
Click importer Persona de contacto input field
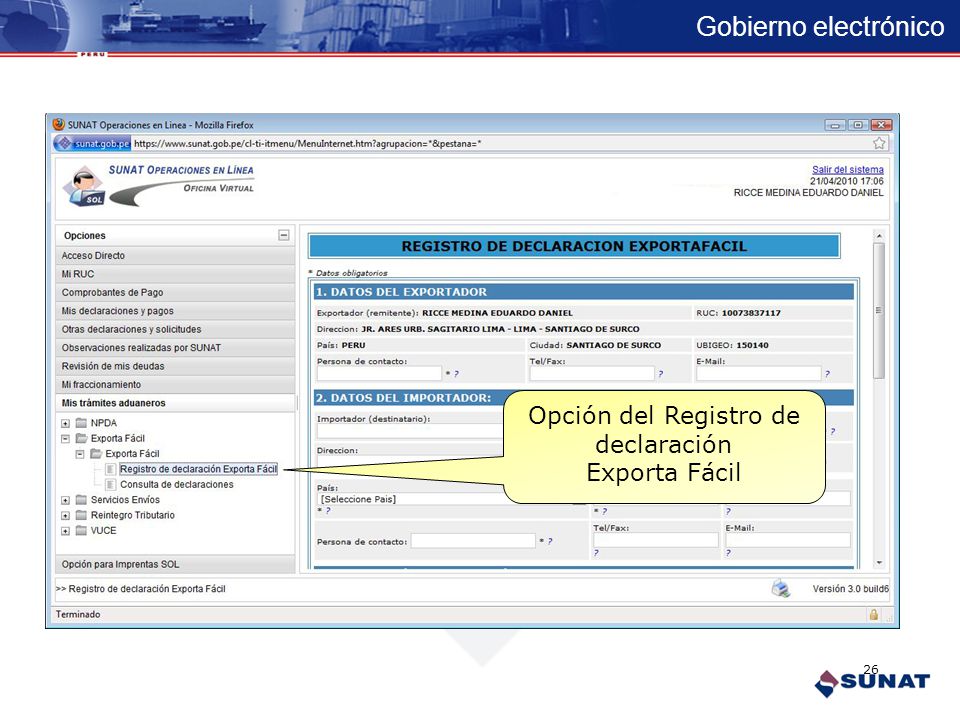click(x=473, y=541)
